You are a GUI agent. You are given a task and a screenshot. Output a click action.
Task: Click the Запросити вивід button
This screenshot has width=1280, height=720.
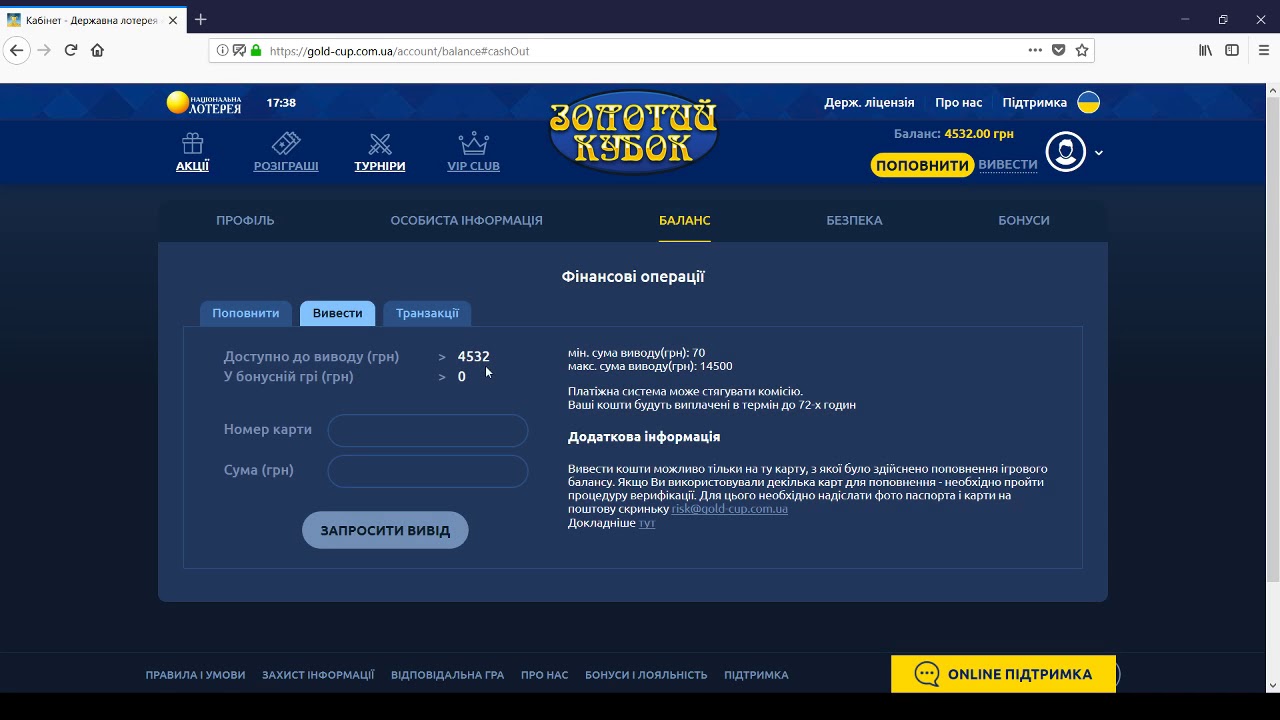pyautogui.click(x=385, y=530)
